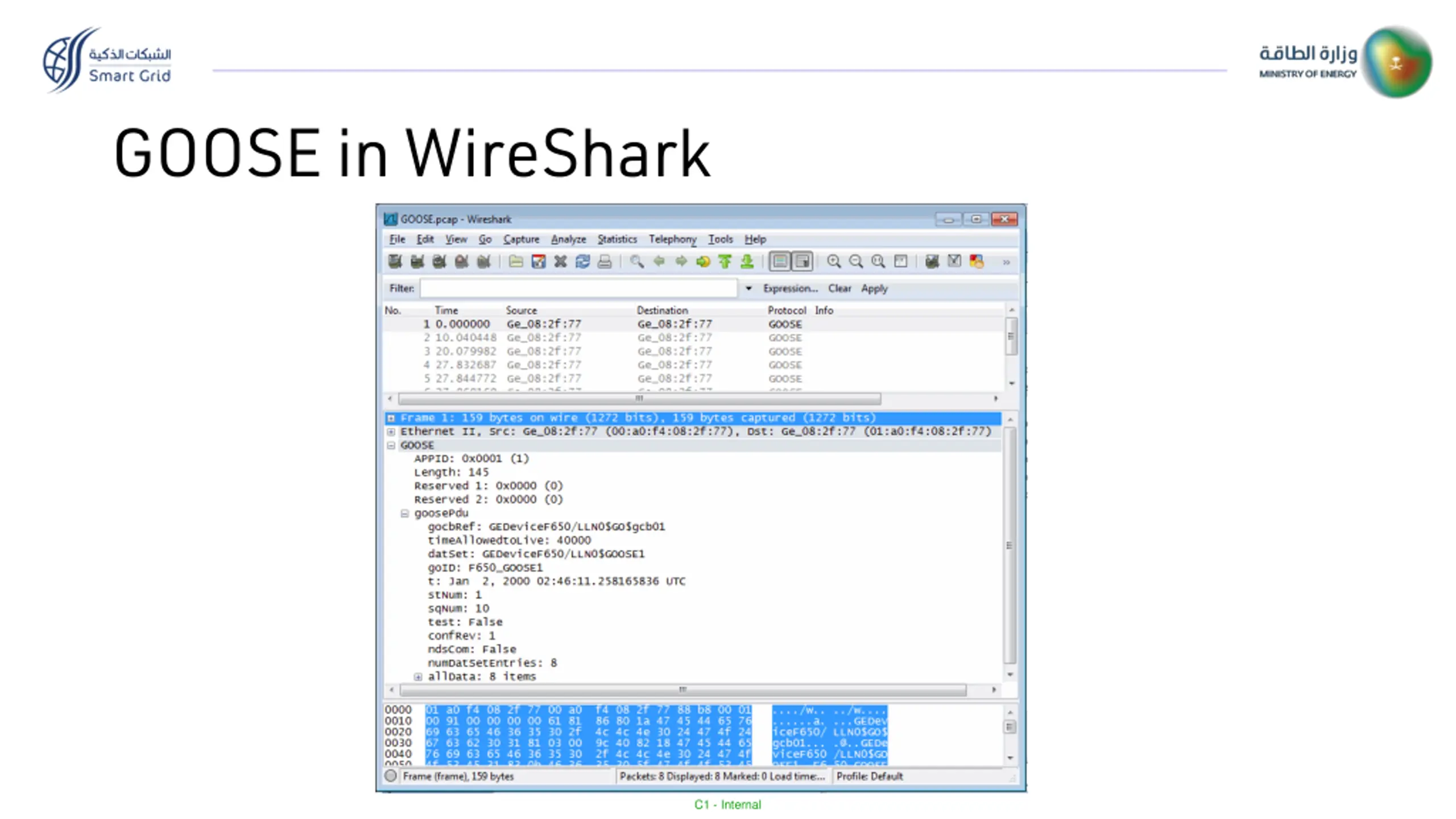
Task: Open the Go menu
Action: coord(485,239)
